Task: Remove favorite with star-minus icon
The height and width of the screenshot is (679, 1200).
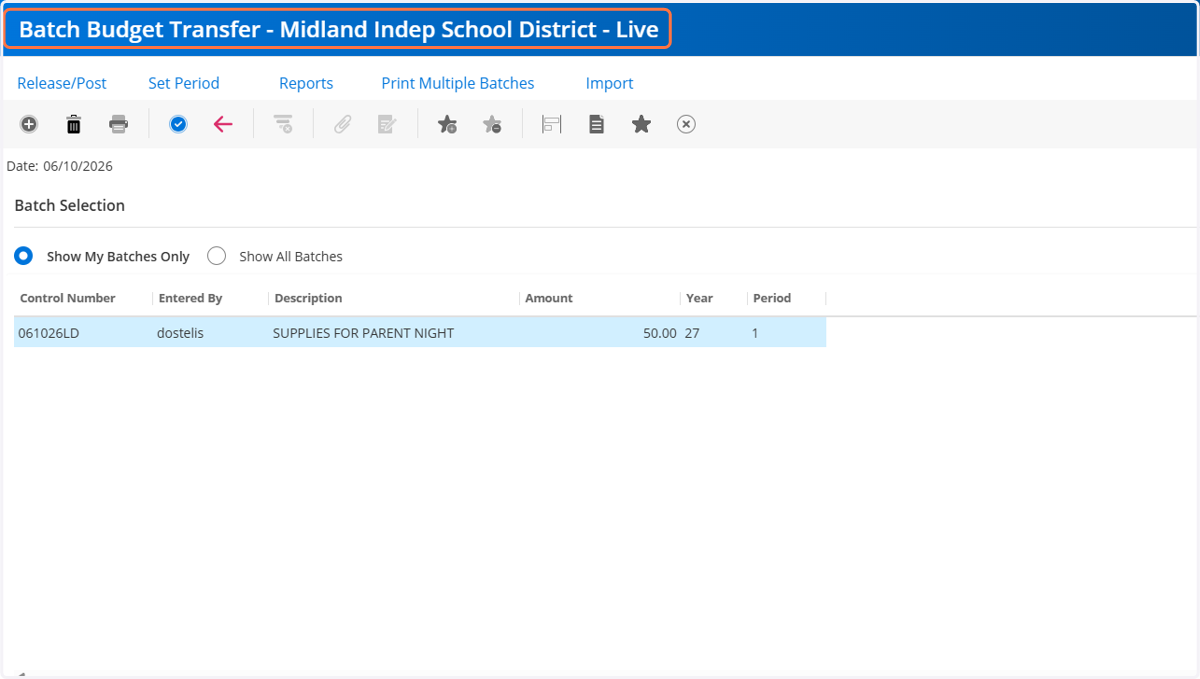Action: [492, 124]
